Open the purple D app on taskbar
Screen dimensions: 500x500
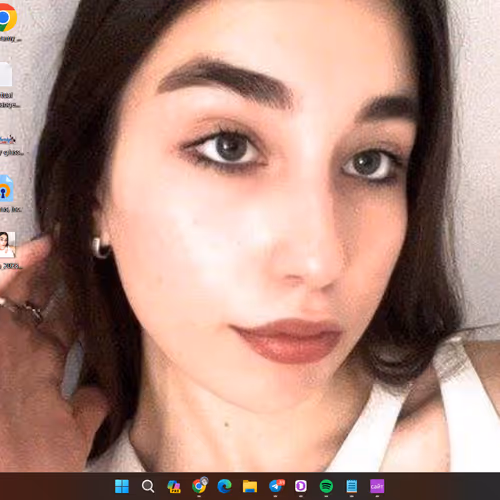point(301,486)
